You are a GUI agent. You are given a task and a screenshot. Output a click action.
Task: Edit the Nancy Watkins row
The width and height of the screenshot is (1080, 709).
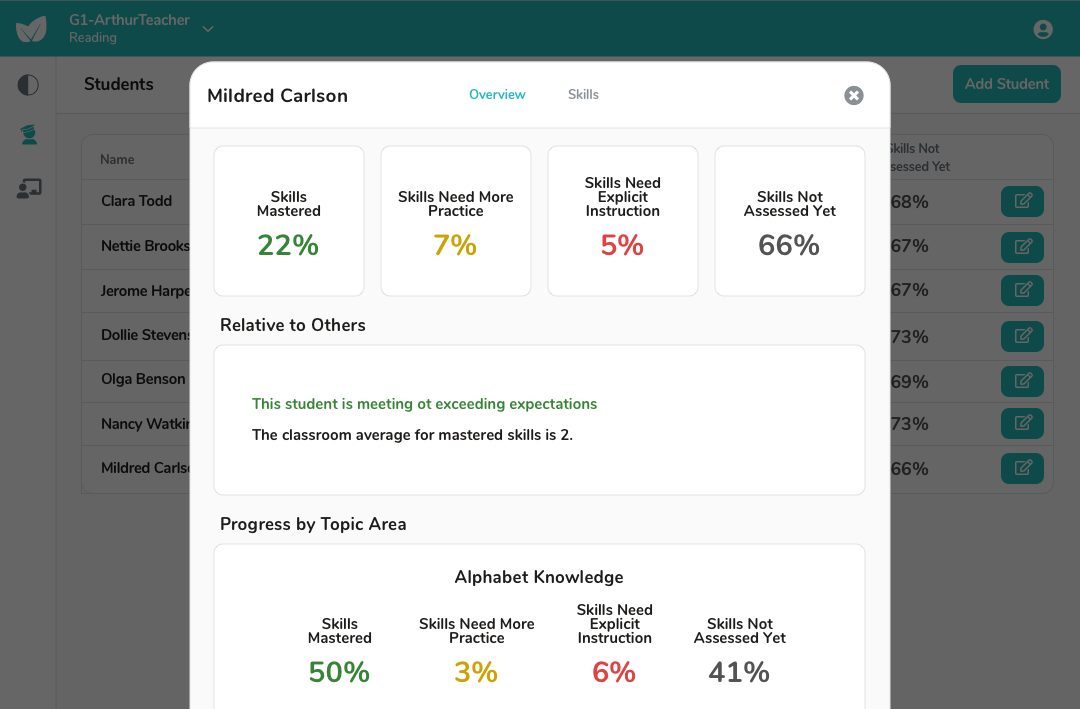coord(1022,423)
